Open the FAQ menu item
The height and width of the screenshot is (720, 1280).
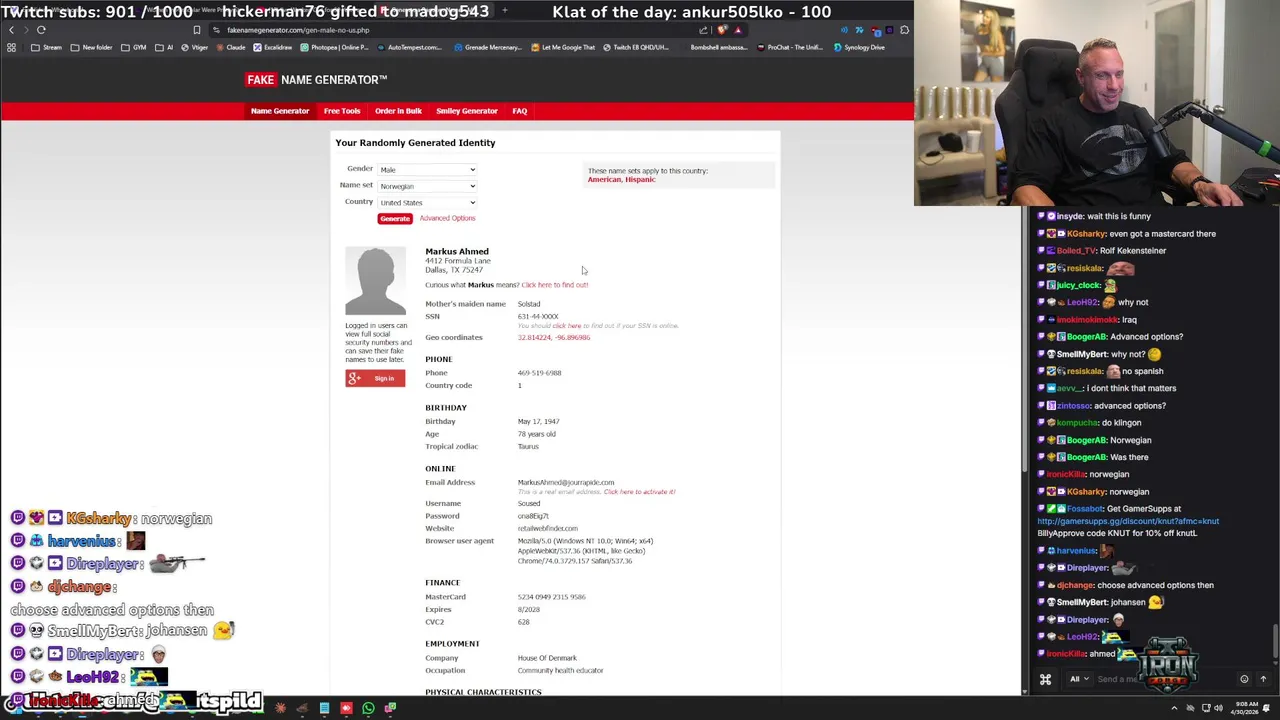click(x=520, y=111)
